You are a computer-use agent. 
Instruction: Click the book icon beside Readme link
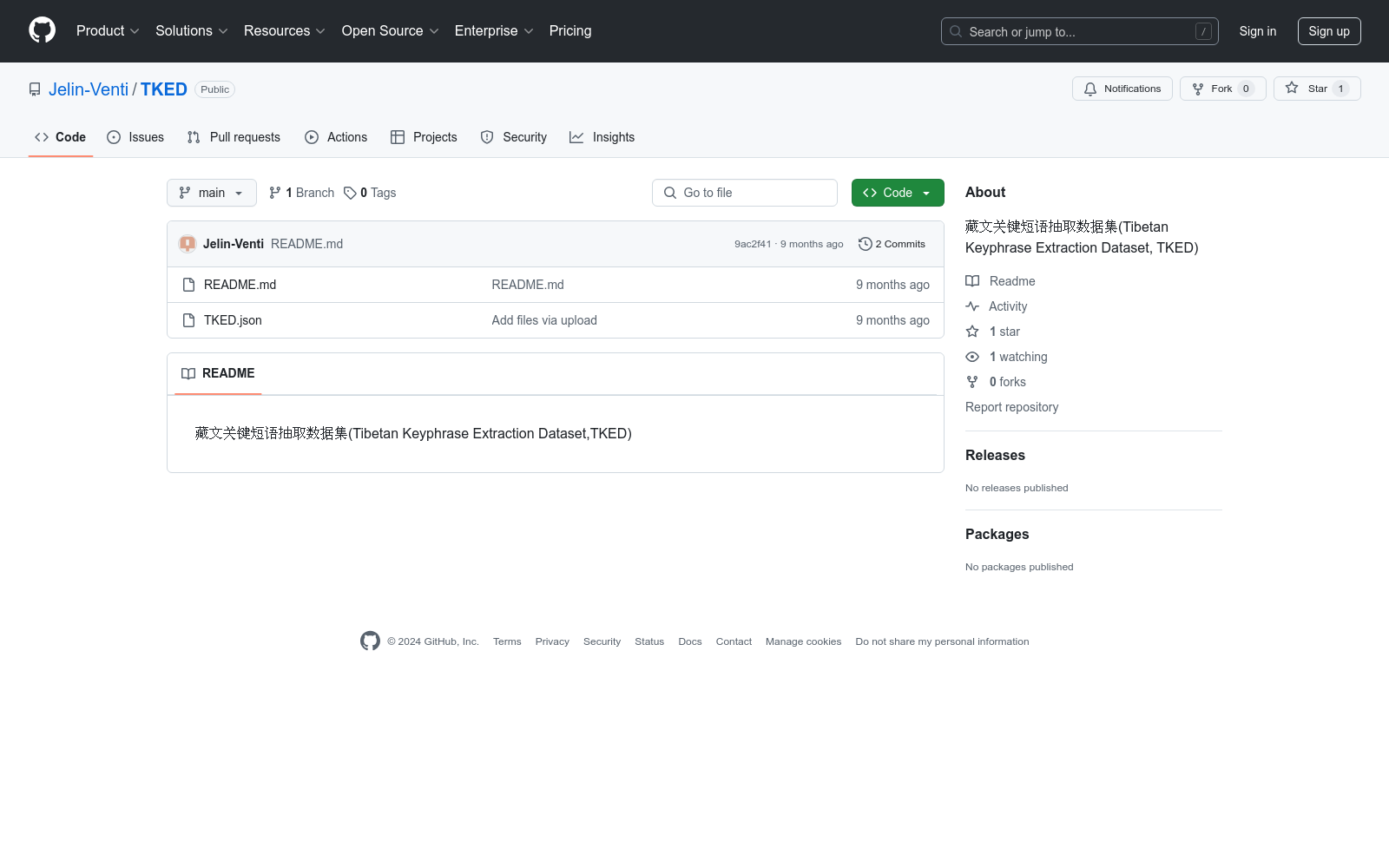[972, 281]
